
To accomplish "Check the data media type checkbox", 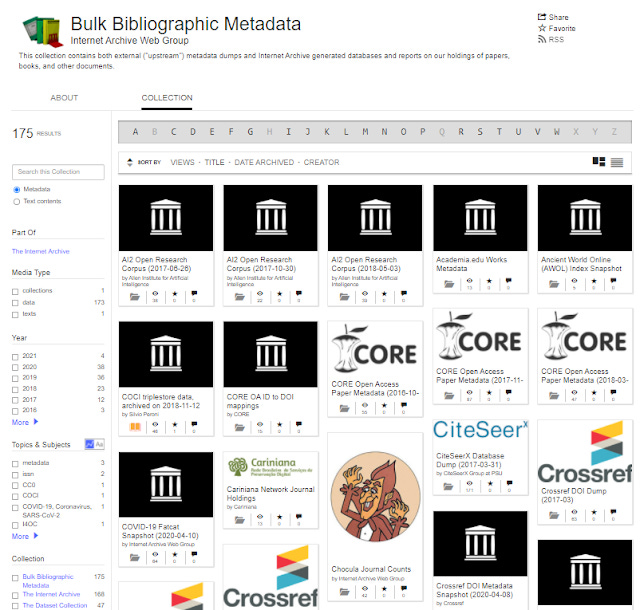I will click(x=16, y=303).
